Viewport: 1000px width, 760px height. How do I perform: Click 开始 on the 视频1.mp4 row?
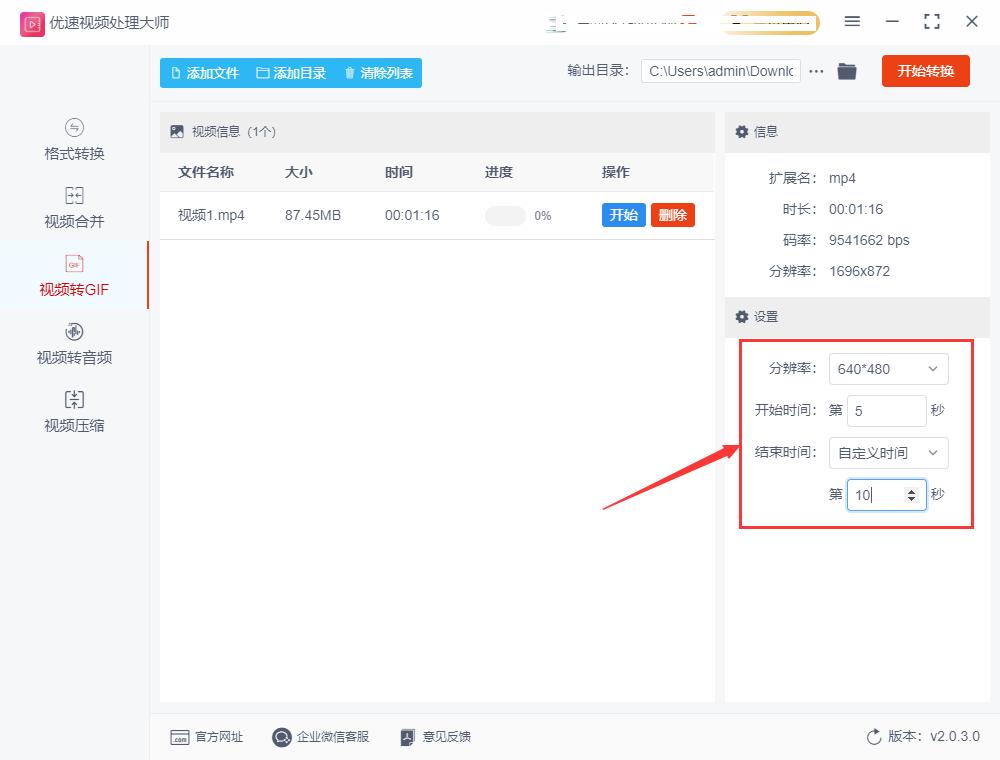pyautogui.click(x=623, y=215)
